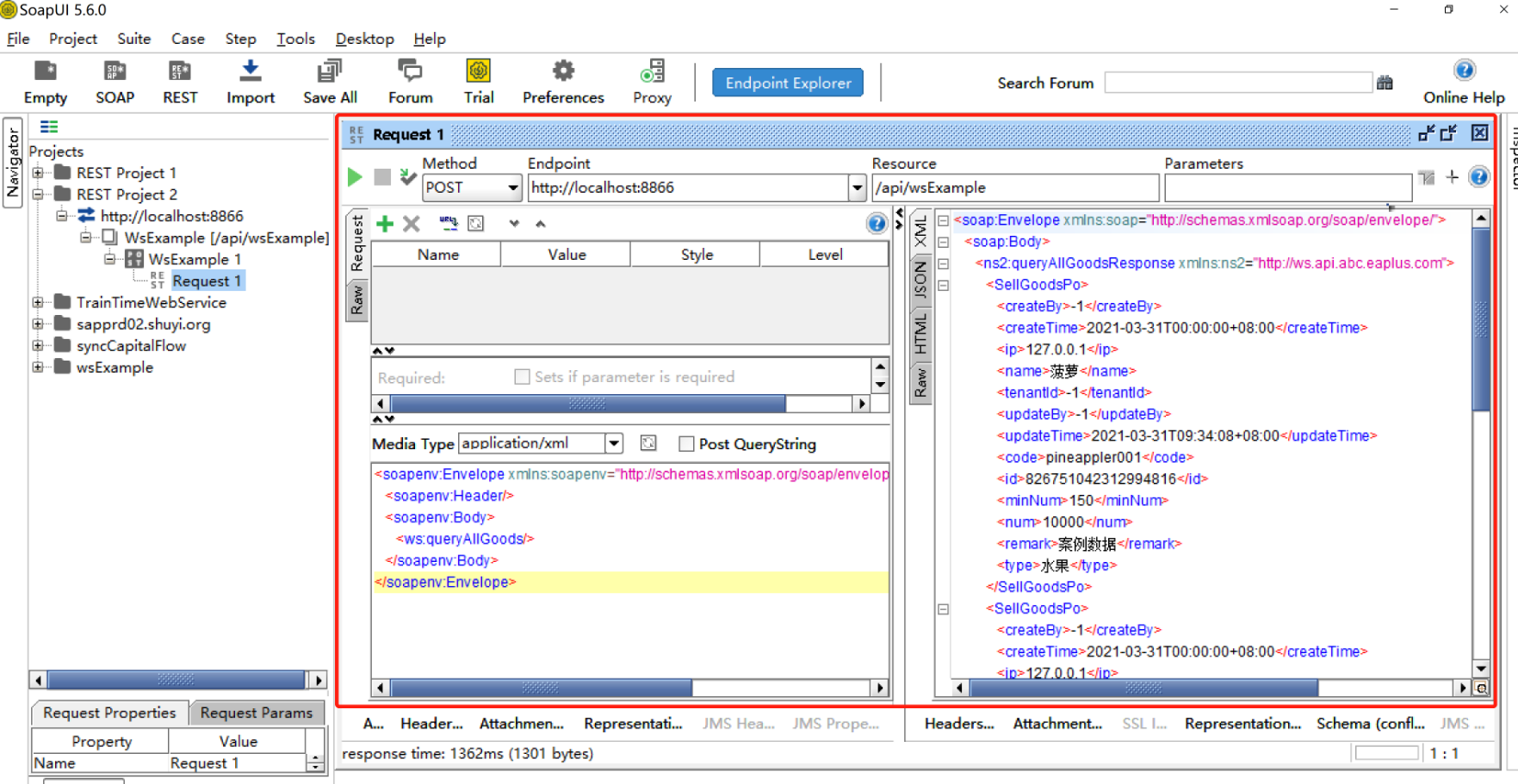Toggle Sets if parameter is required checkbox
The width and height of the screenshot is (1518, 784).
(522, 377)
